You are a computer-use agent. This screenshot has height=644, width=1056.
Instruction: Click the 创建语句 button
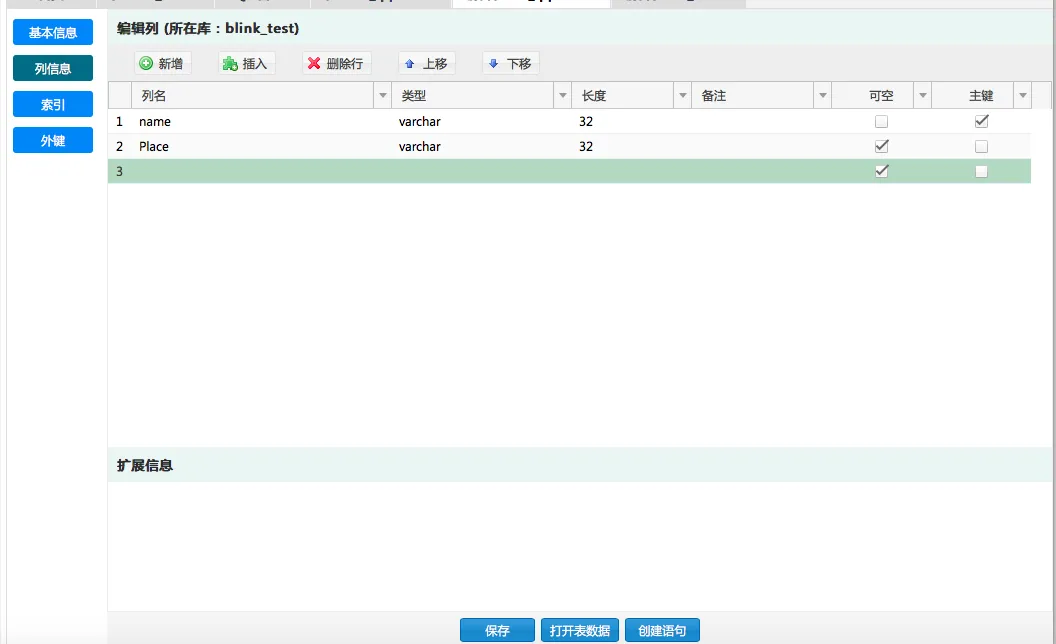point(662,631)
